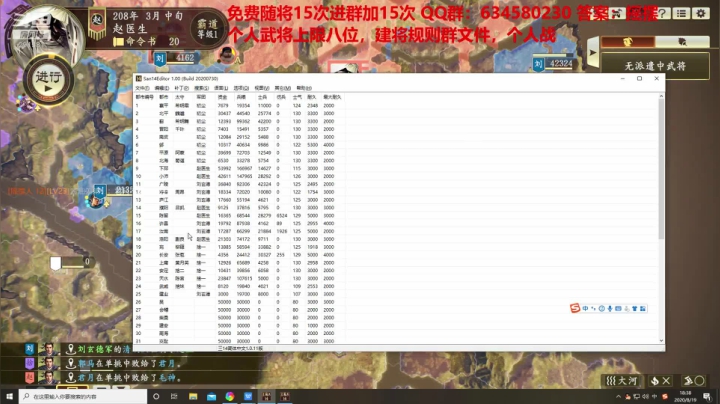Open the IME soft keyboard icon

click(618, 309)
